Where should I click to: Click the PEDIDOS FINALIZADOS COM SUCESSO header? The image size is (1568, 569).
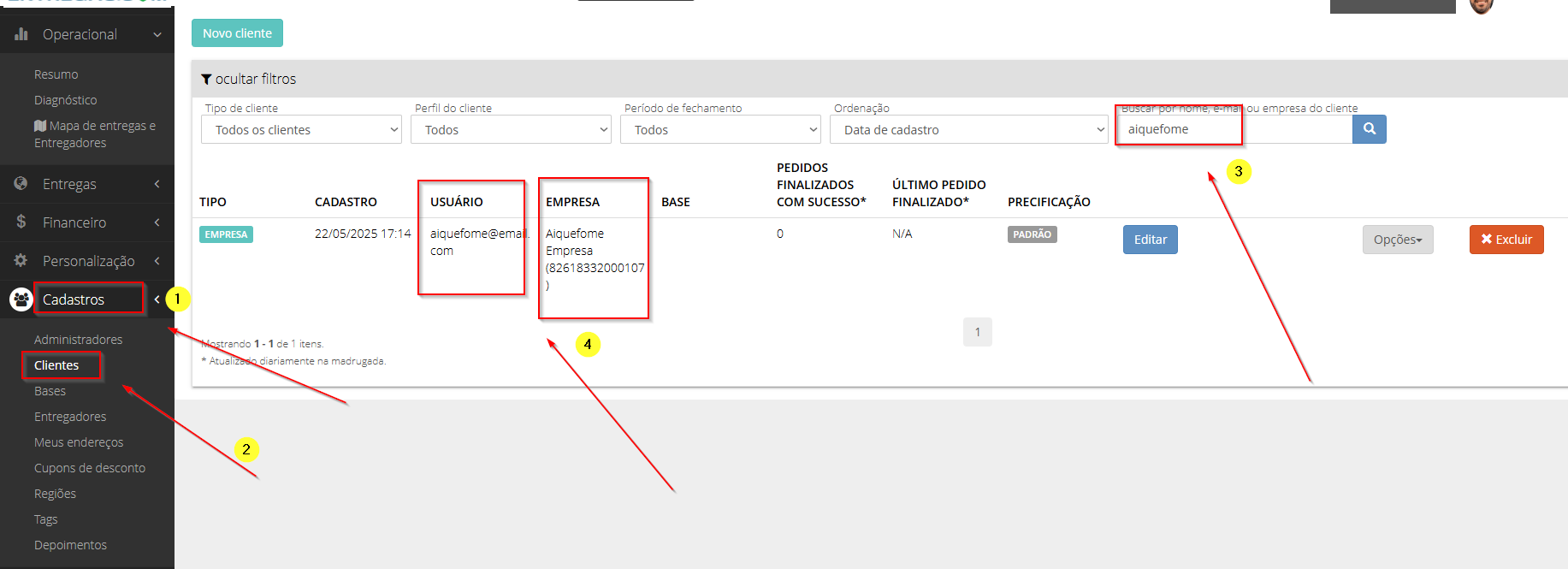[821, 185]
